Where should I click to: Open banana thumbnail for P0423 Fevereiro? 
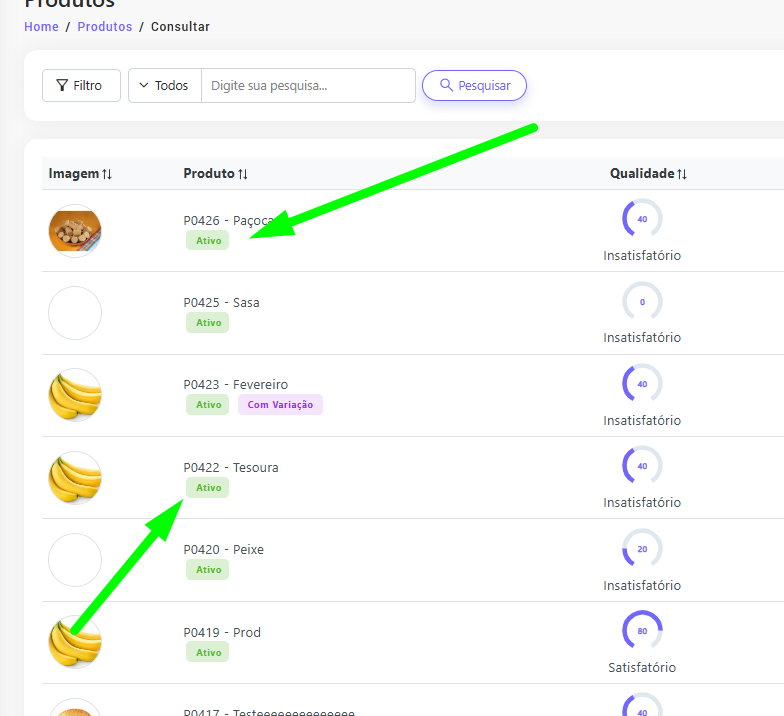point(75,395)
